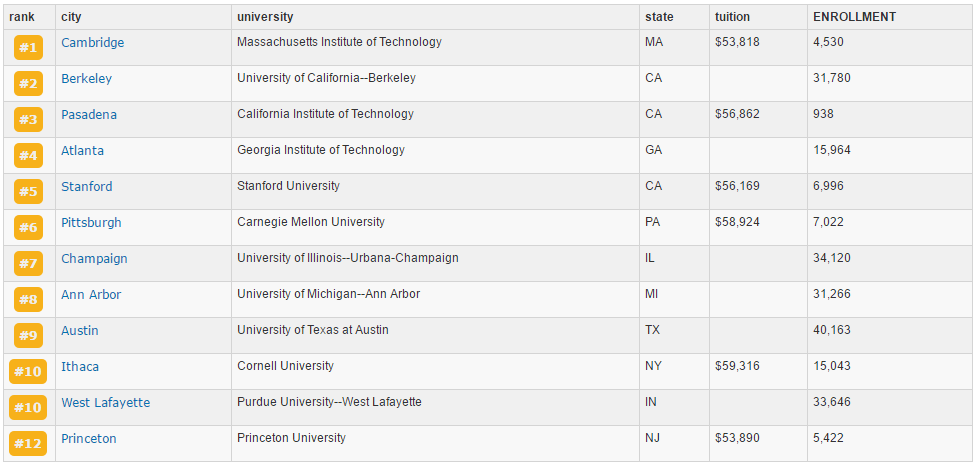
Task: Select the #2 rank badge
Action: tap(28, 84)
